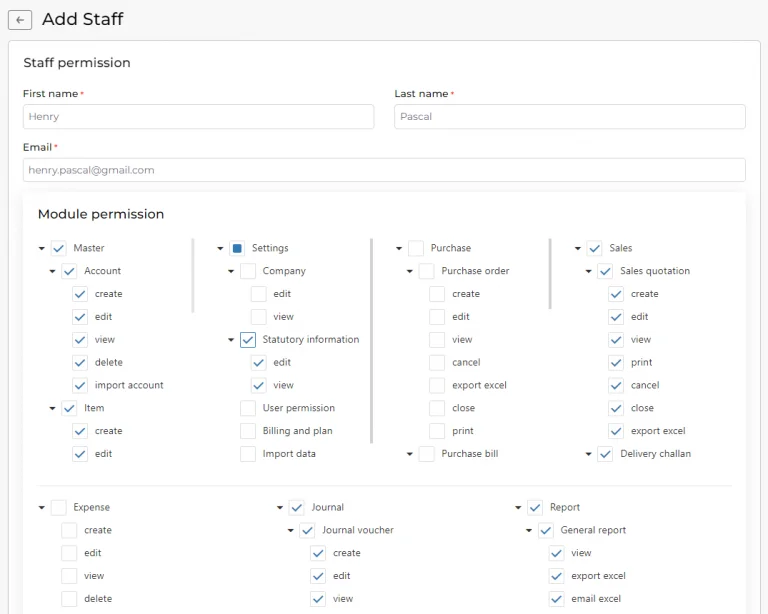The image size is (768, 614).
Task: Collapse the Expense module tree
Action: tap(41, 507)
